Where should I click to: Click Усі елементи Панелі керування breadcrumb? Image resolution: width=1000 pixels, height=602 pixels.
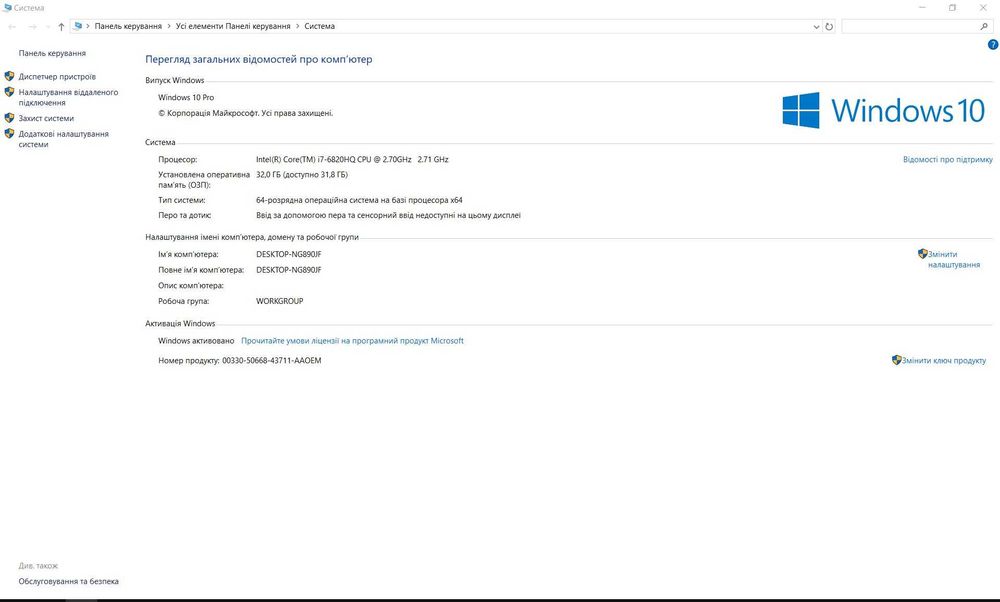pyautogui.click(x=233, y=26)
